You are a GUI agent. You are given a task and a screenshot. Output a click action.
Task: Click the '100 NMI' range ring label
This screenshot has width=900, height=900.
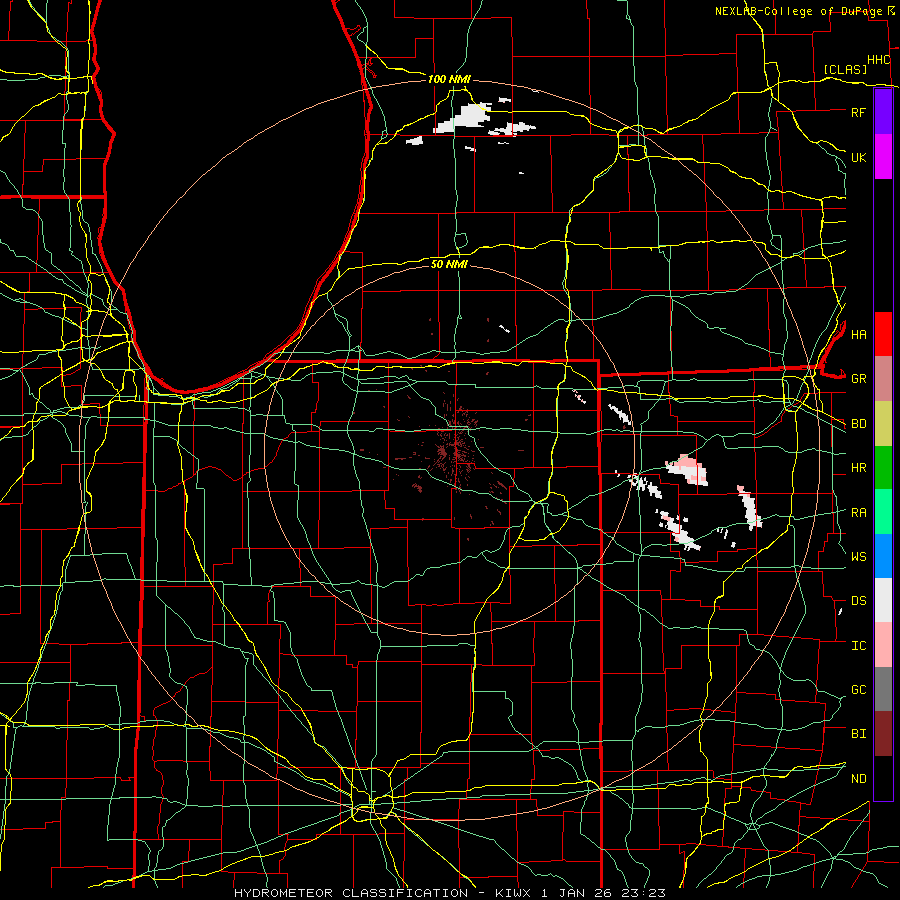pyautogui.click(x=449, y=79)
